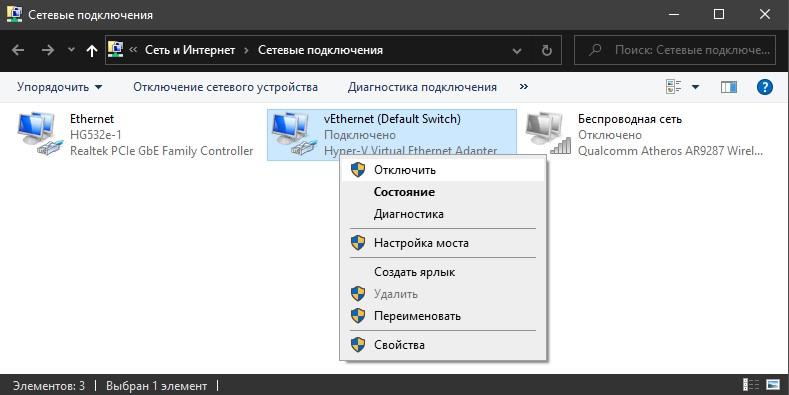Click the back navigation arrow
The image size is (789, 395).
pos(18,50)
